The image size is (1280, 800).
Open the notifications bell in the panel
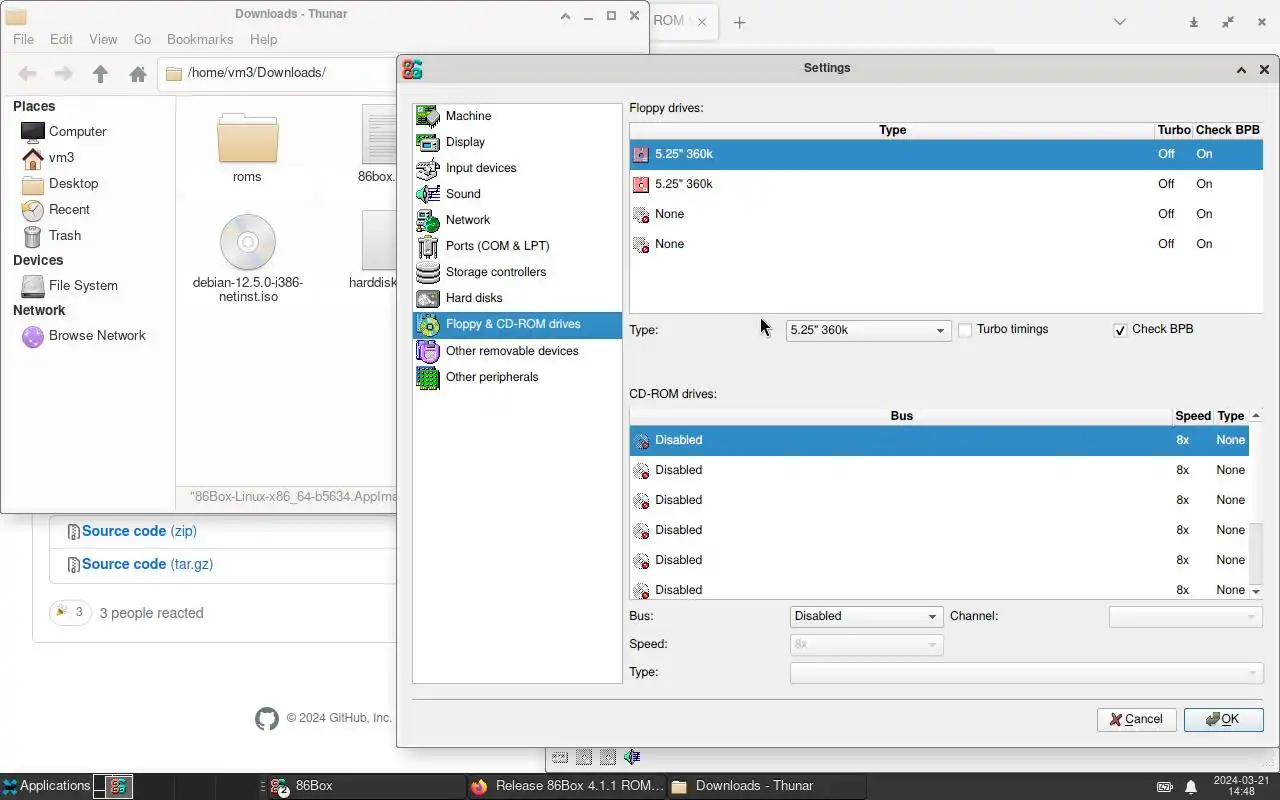(1191, 786)
